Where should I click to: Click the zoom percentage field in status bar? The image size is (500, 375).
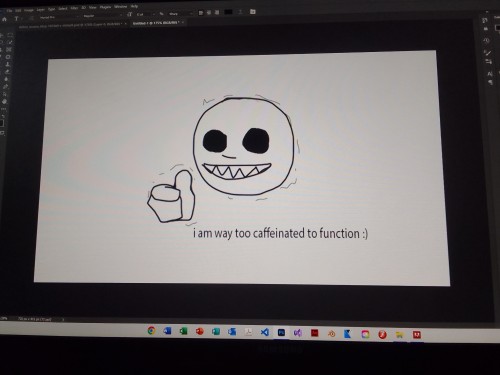point(4,318)
